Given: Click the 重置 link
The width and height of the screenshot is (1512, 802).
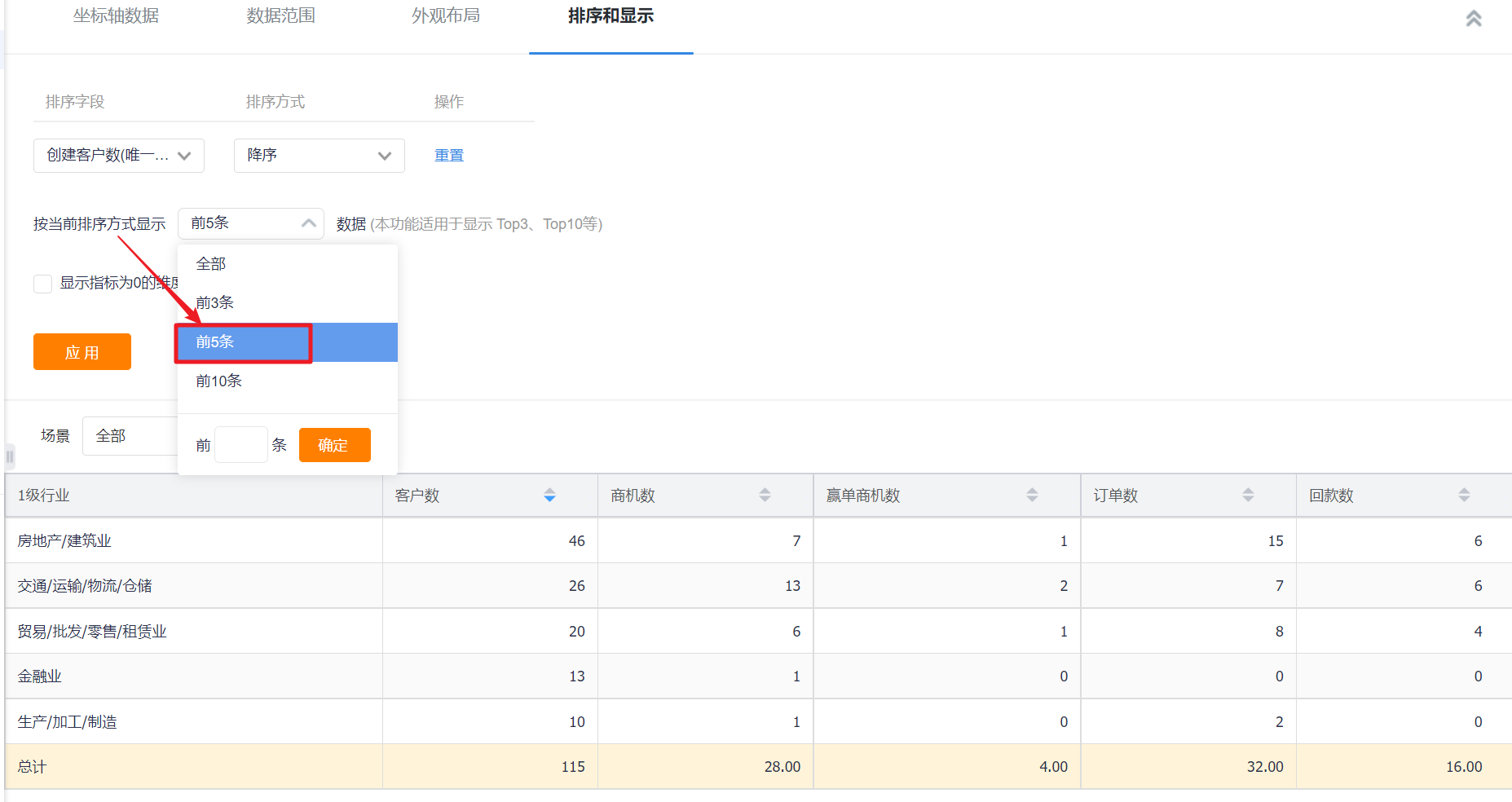Looking at the screenshot, I should tap(449, 156).
